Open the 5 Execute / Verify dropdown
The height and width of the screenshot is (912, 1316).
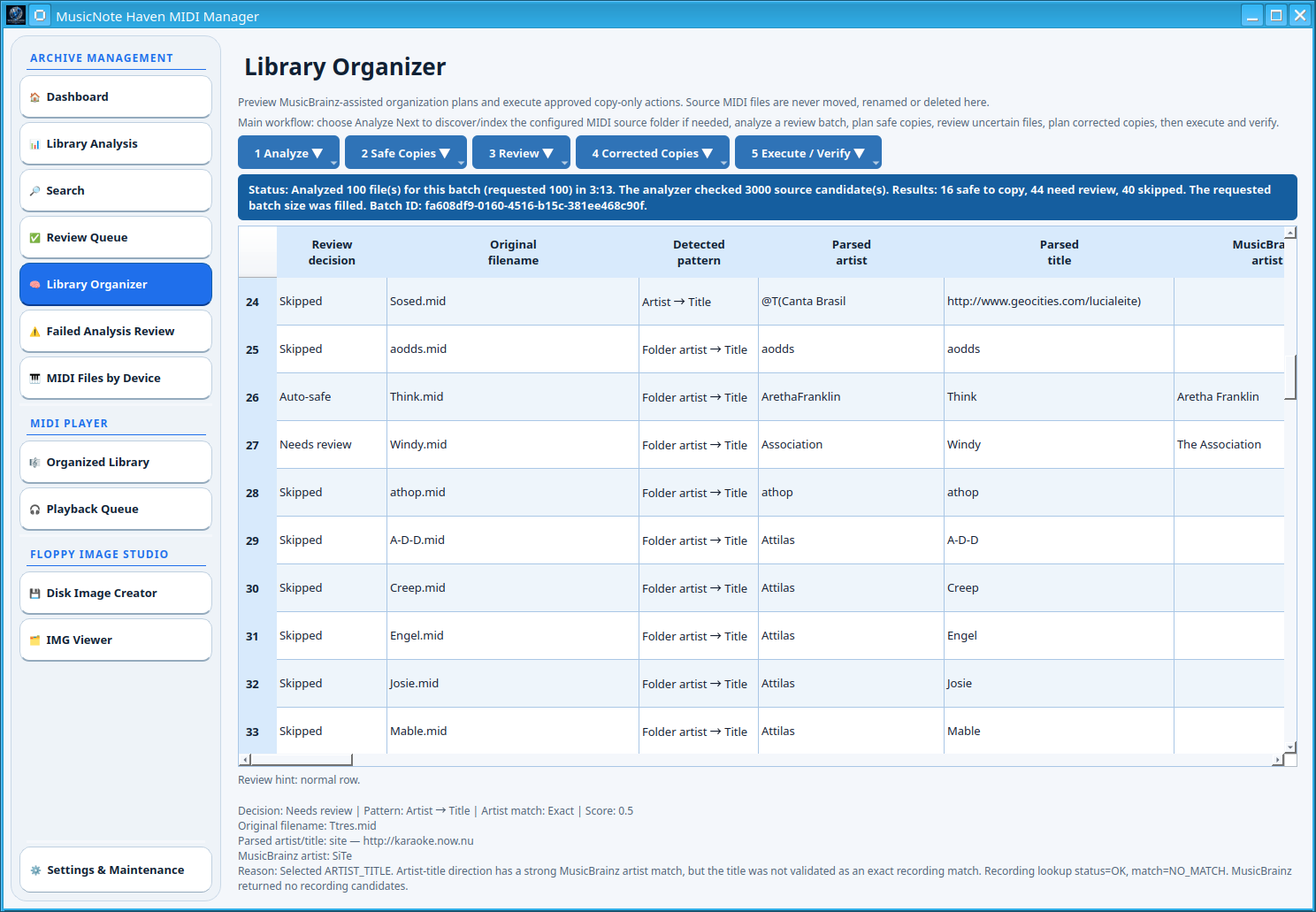[x=808, y=152]
